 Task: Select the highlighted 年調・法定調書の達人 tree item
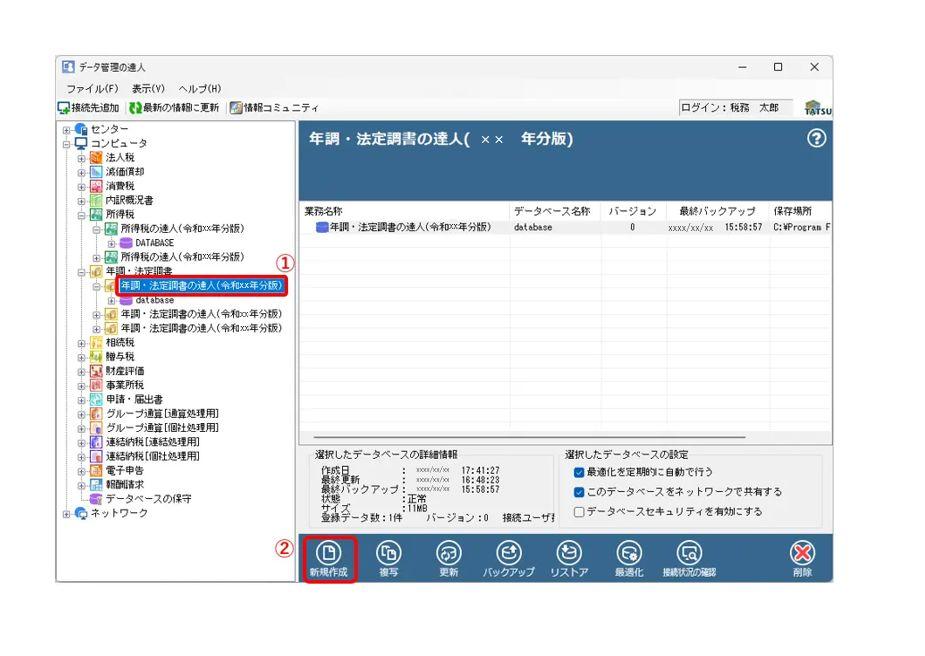click(201, 286)
